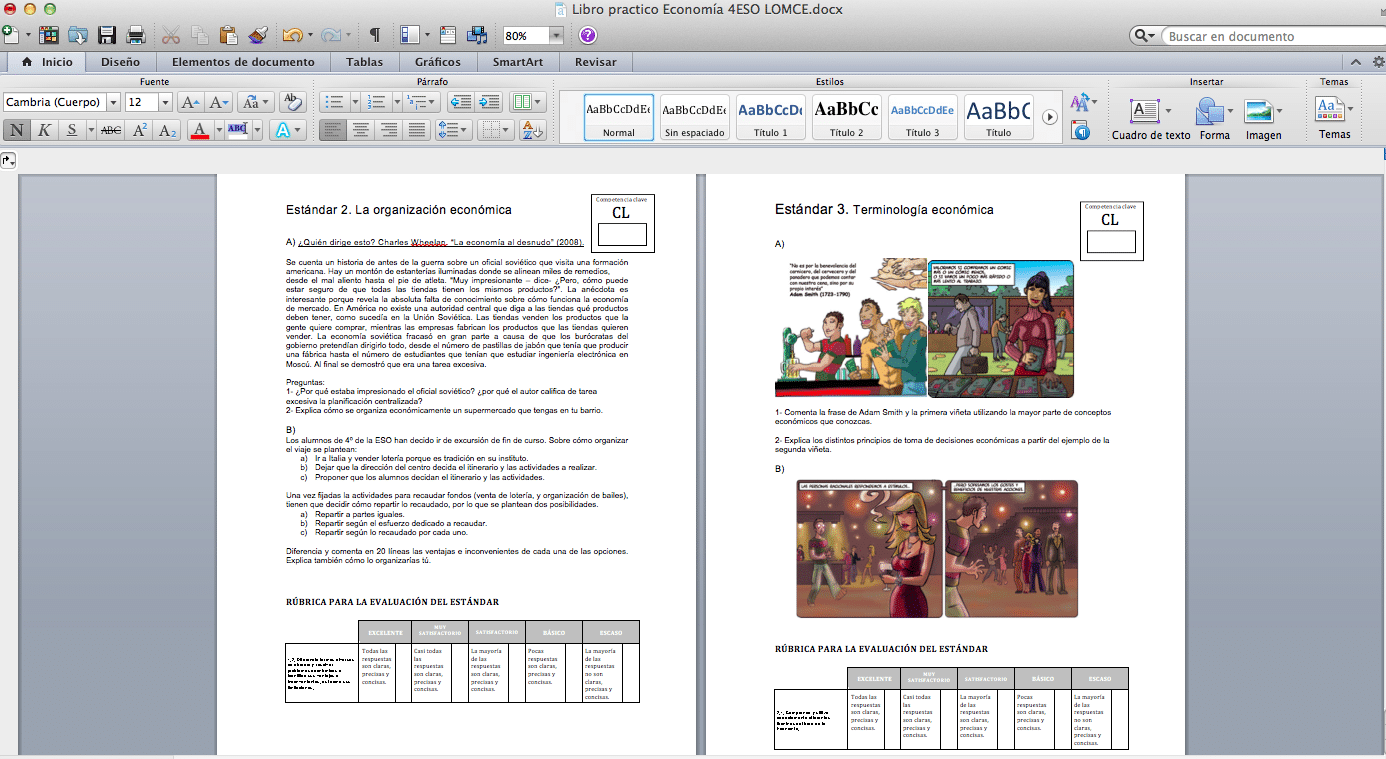Click the Clear Formatting eraser icon
Image resolution: width=1386 pixels, height=759 pixels.
point(292,102)
